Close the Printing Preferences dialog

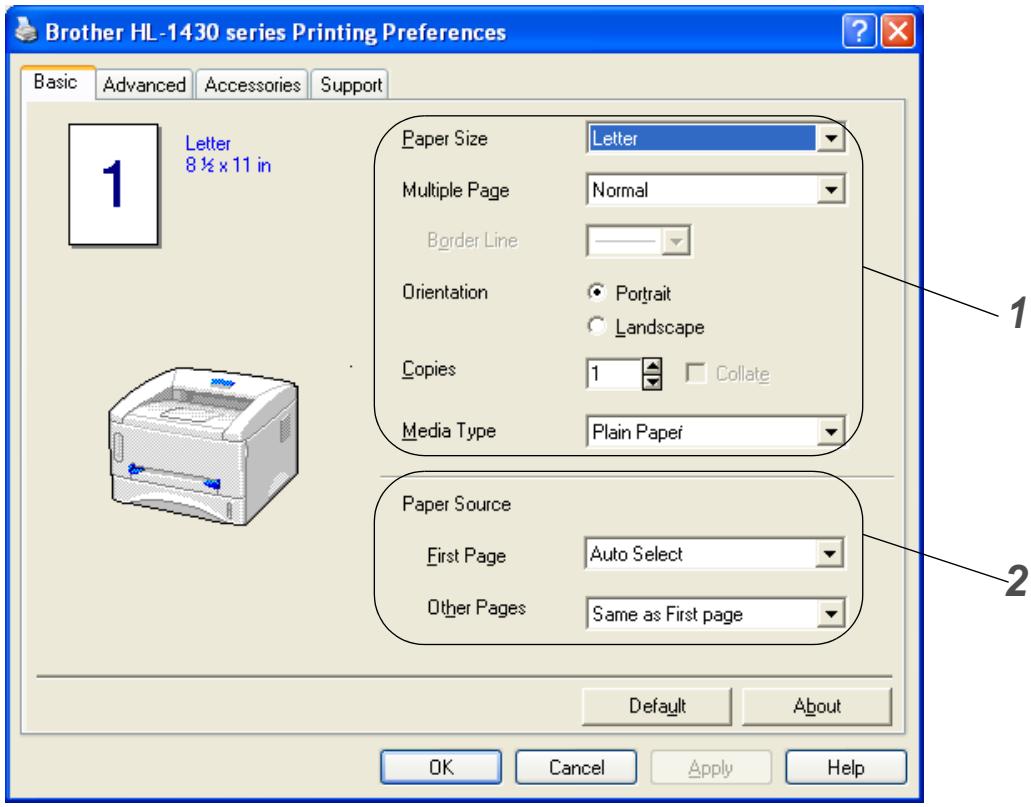tap(898, 31)
